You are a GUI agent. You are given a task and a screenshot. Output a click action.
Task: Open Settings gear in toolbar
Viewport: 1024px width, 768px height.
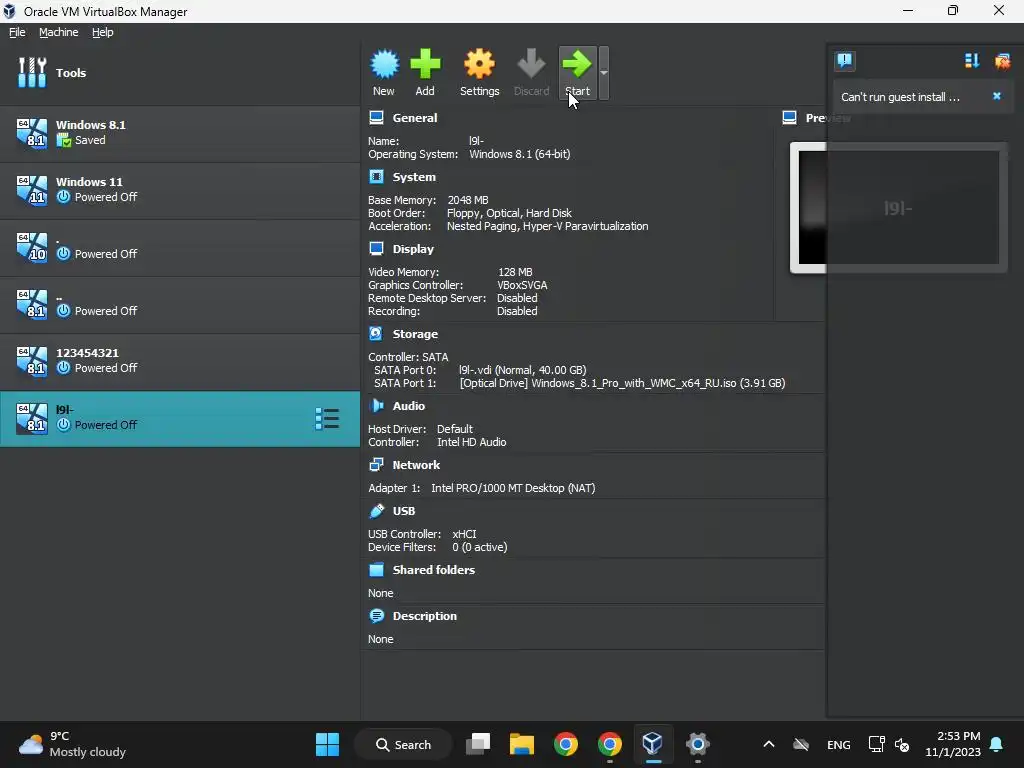pos(479,72)
